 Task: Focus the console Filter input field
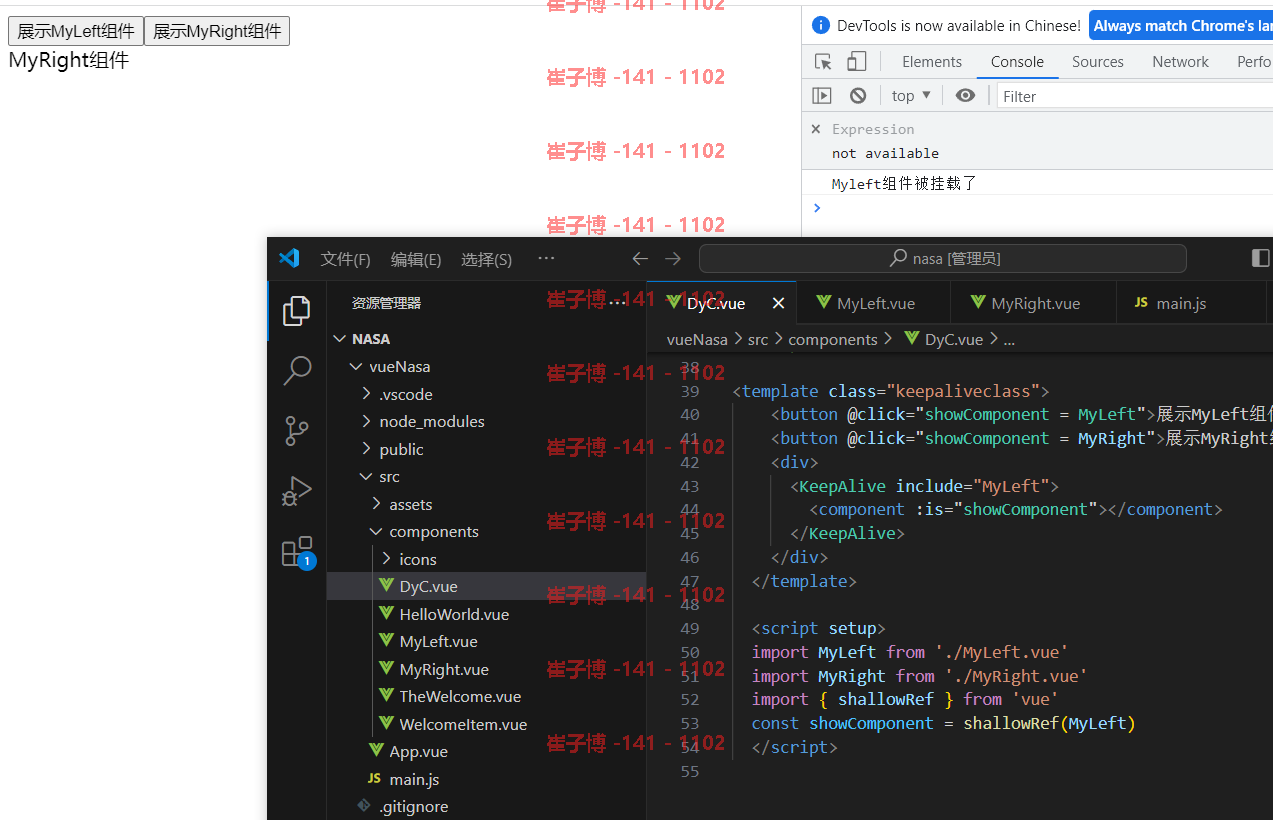[1134, 96]
